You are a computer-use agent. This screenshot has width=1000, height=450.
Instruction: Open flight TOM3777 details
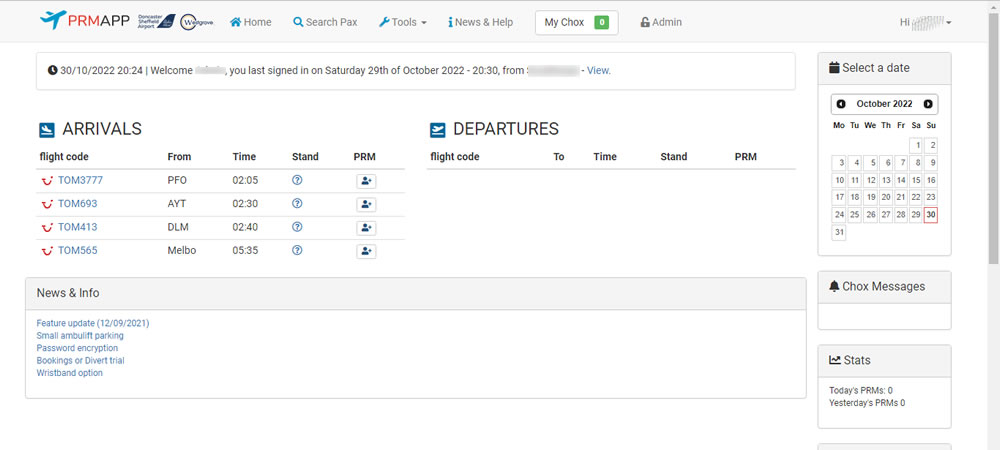click(x=80, y=180)
